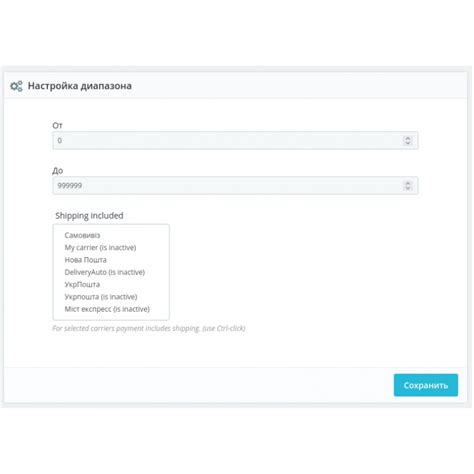Click the От field label

pos(57,126)
